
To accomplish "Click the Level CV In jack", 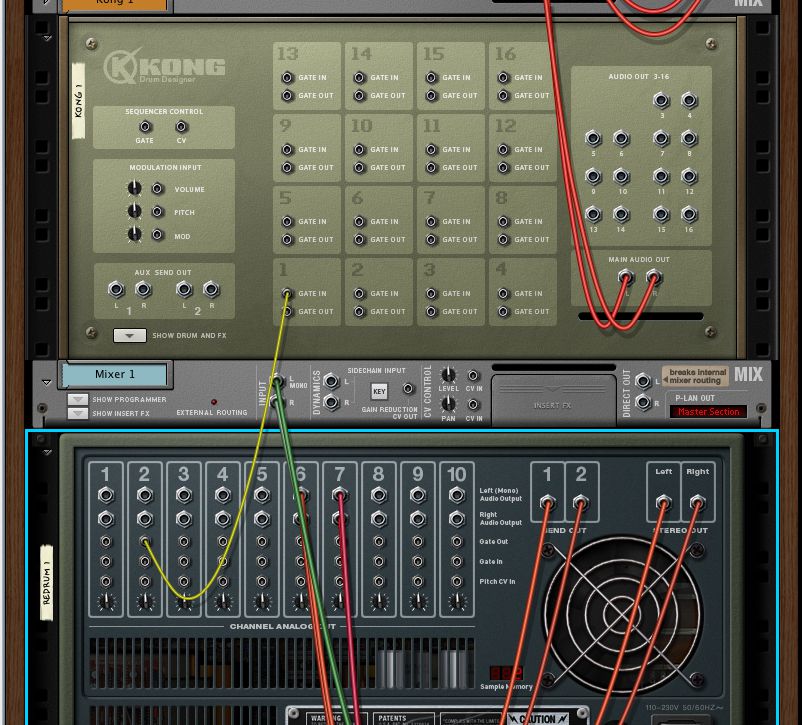I will coord(474,376).
